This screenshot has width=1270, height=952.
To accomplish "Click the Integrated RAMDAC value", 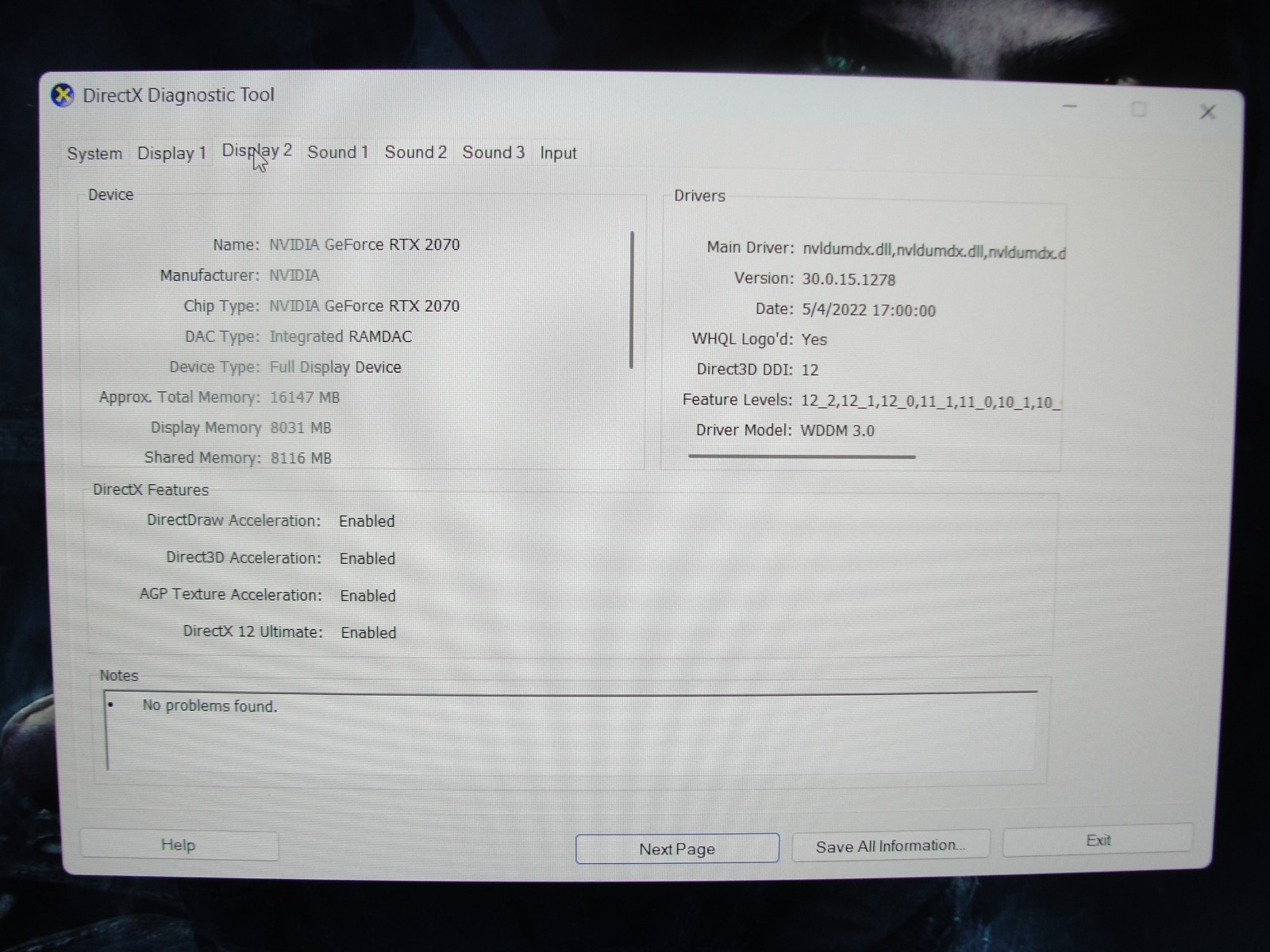I will coord(341,336).
